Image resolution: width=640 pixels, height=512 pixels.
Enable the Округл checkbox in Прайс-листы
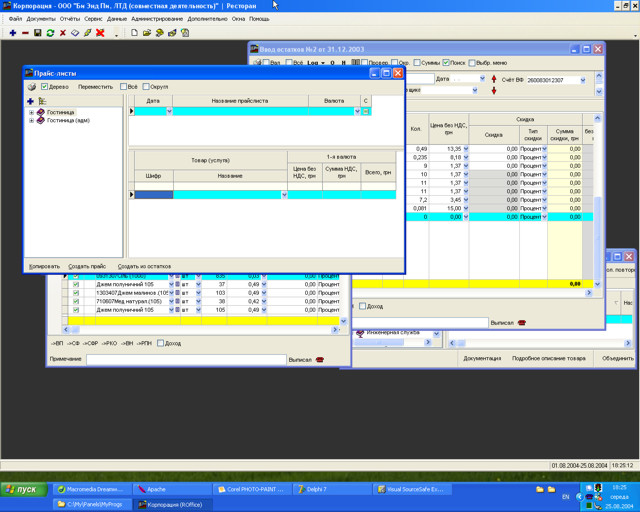[146, 87]
